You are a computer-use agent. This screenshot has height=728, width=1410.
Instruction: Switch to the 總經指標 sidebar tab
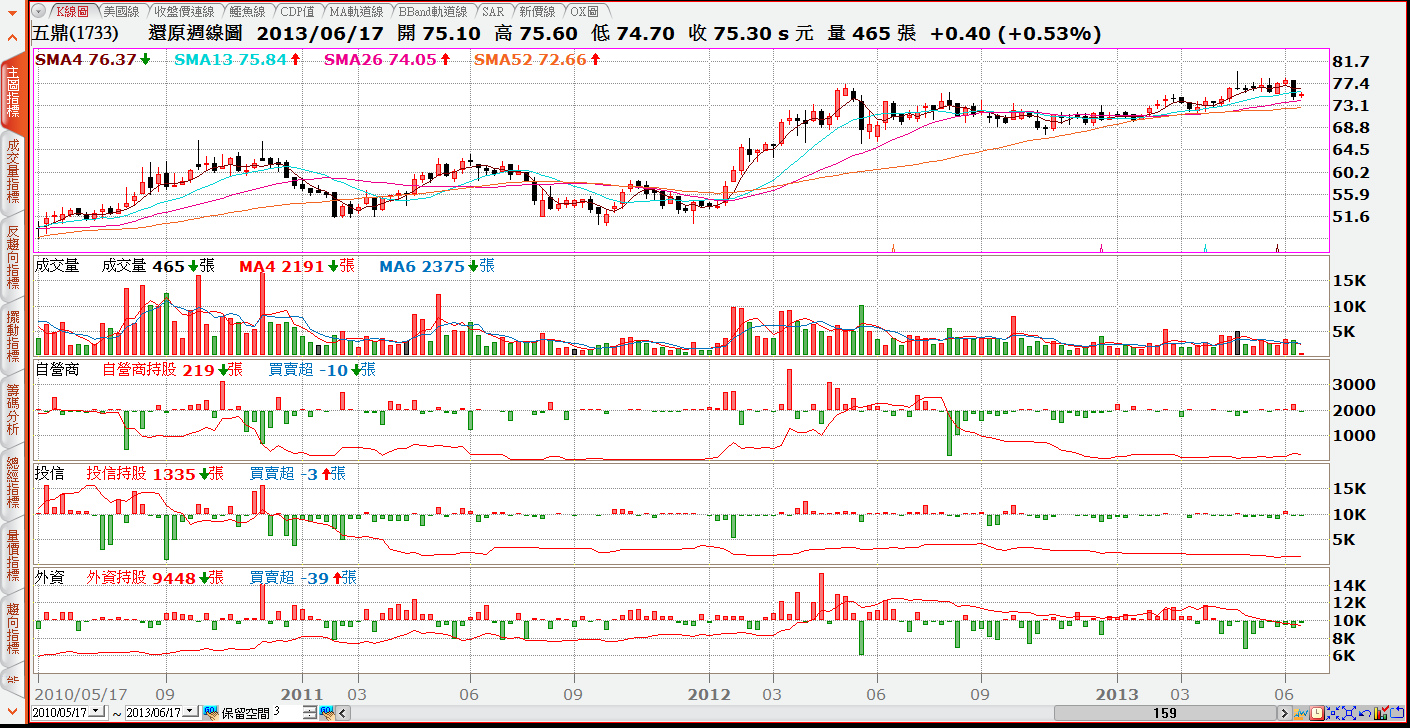(x=13, y=481)
